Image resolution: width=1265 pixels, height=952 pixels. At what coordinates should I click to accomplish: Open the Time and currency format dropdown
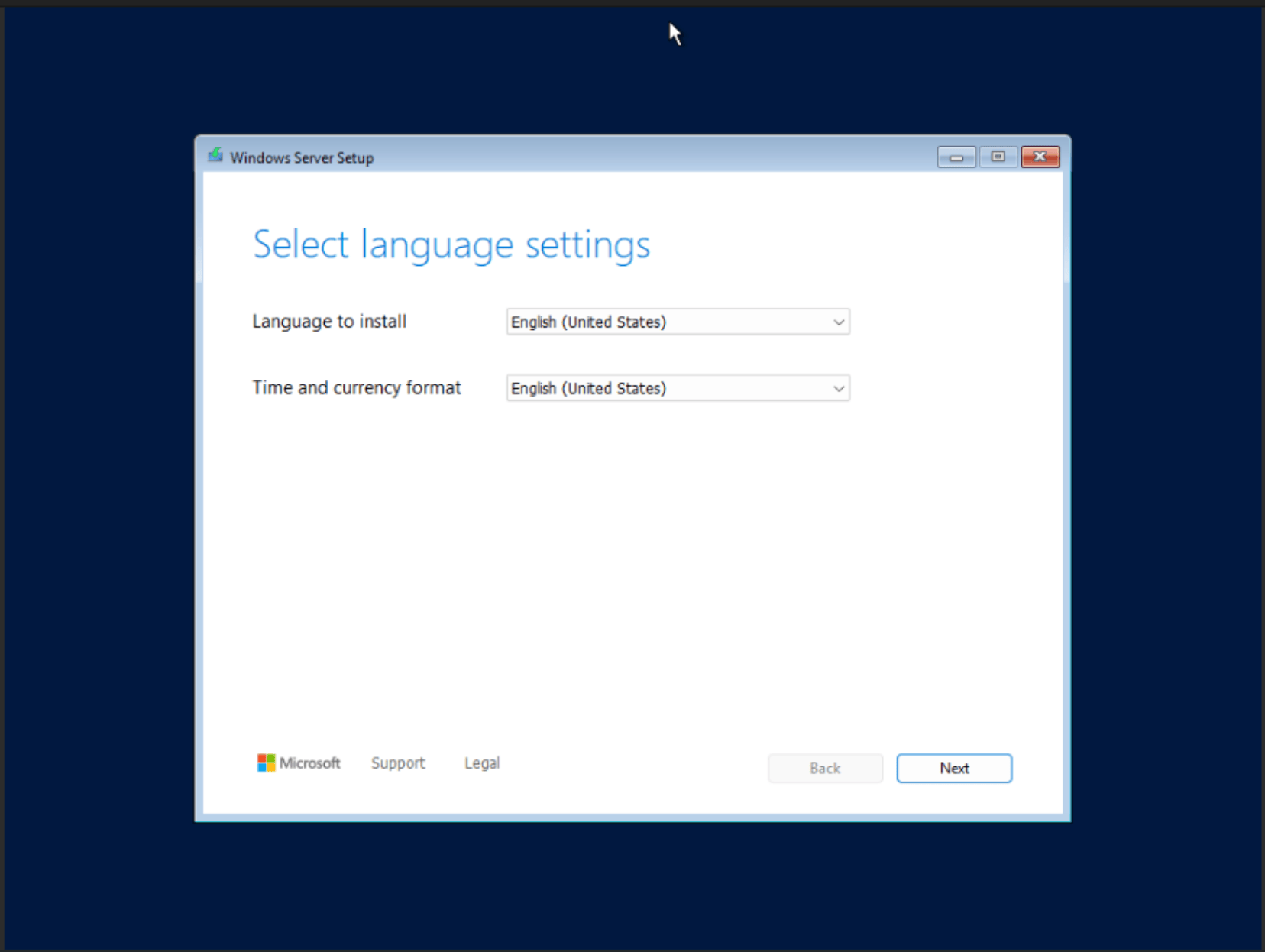676,388
